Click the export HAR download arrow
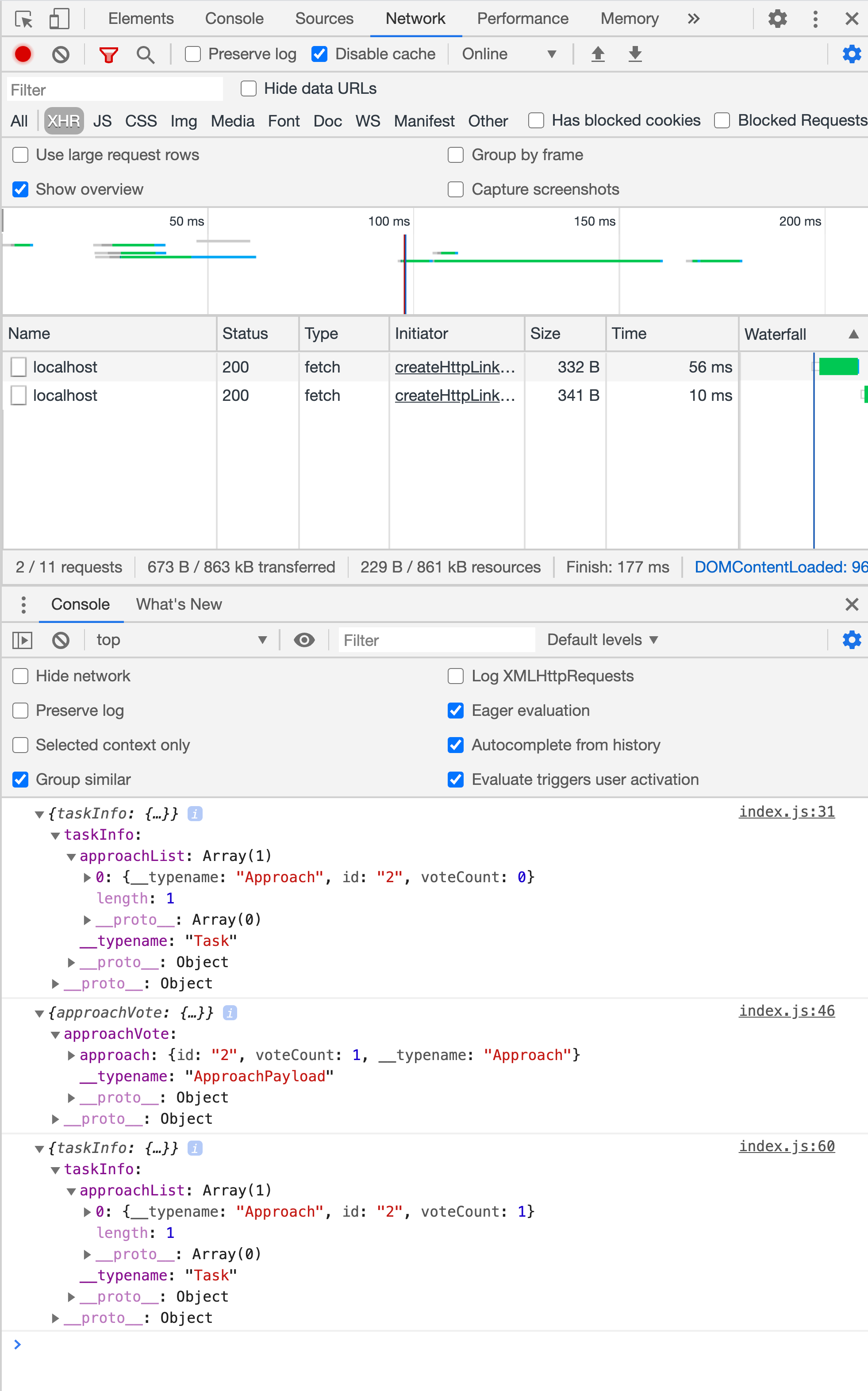 point(635,54)
